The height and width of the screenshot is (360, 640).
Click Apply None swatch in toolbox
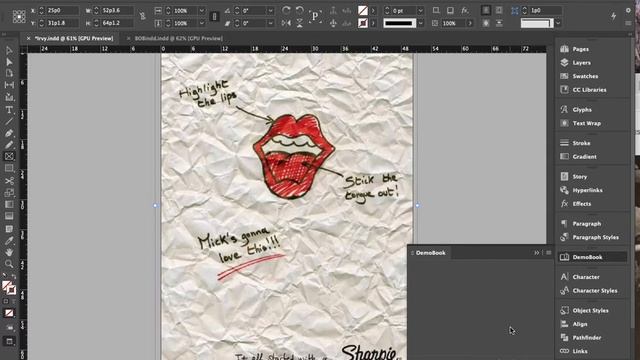pos(9,313)
